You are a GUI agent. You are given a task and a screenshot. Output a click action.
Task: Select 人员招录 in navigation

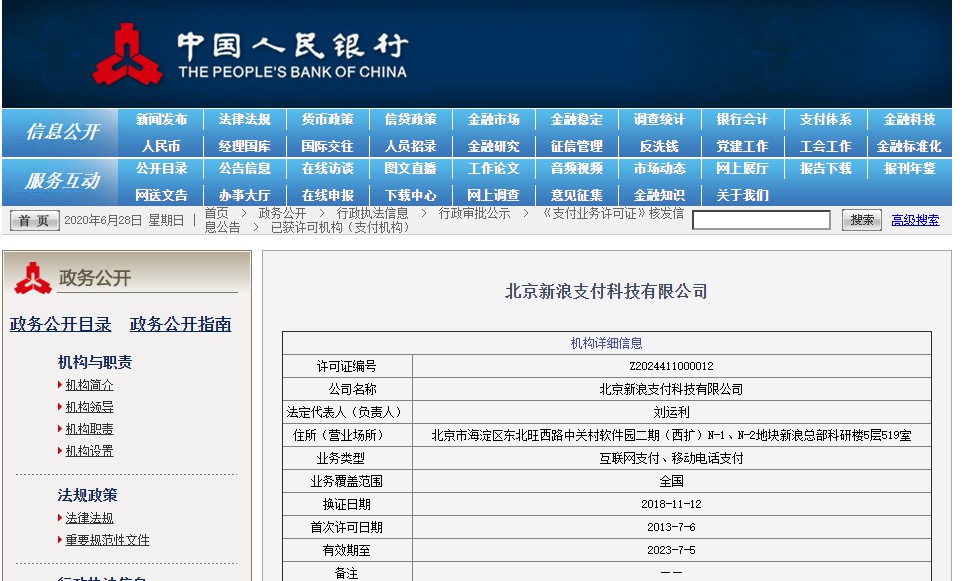point(410,146)
